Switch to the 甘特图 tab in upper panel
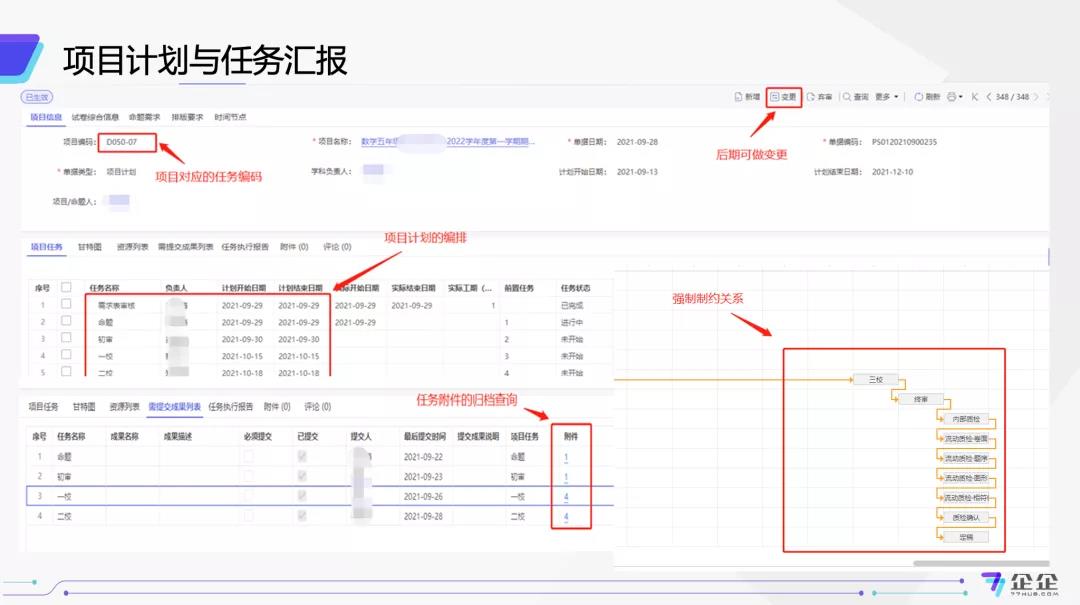Viewport: 1080px width, 605px height. click(88, 246)
